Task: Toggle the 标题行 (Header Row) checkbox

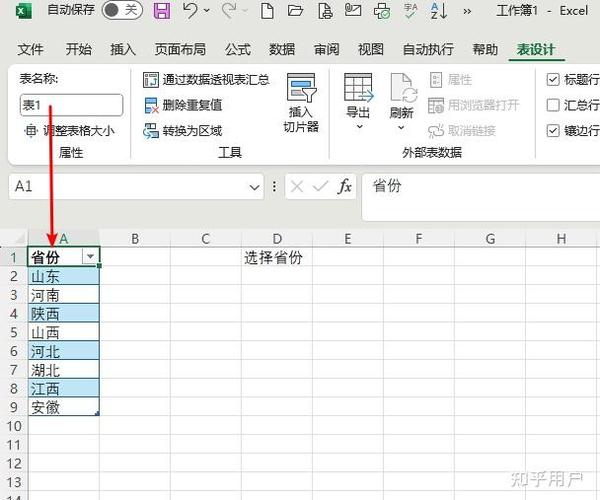Action: 553,80
